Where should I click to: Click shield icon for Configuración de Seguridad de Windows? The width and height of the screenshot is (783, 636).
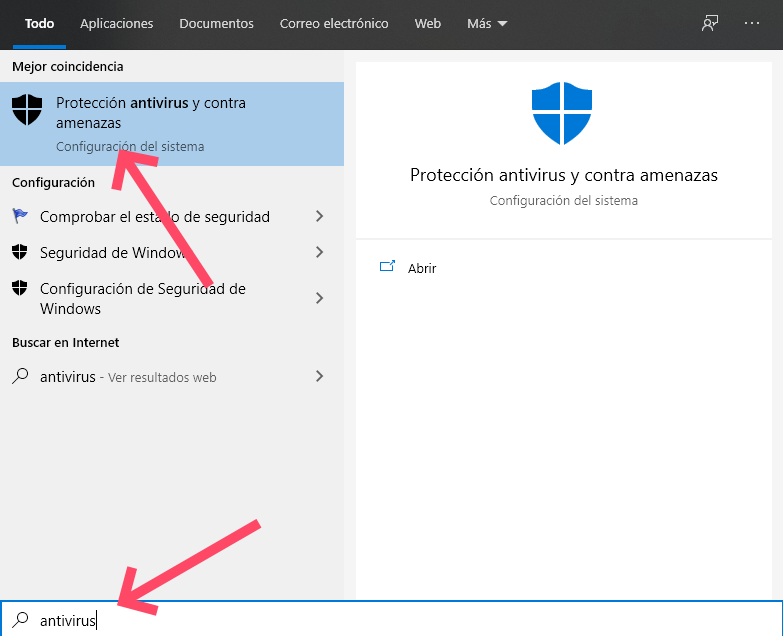pyautogui.click(x=20, y=289)
